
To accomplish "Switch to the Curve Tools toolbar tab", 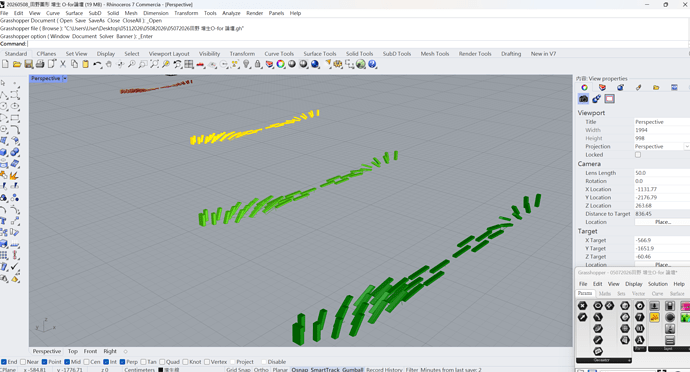I will click(279, 54).
